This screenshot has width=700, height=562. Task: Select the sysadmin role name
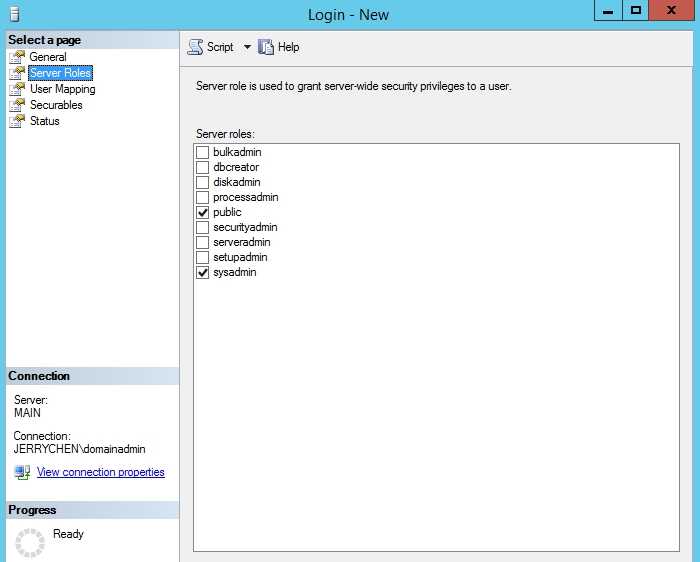point(235,272)
